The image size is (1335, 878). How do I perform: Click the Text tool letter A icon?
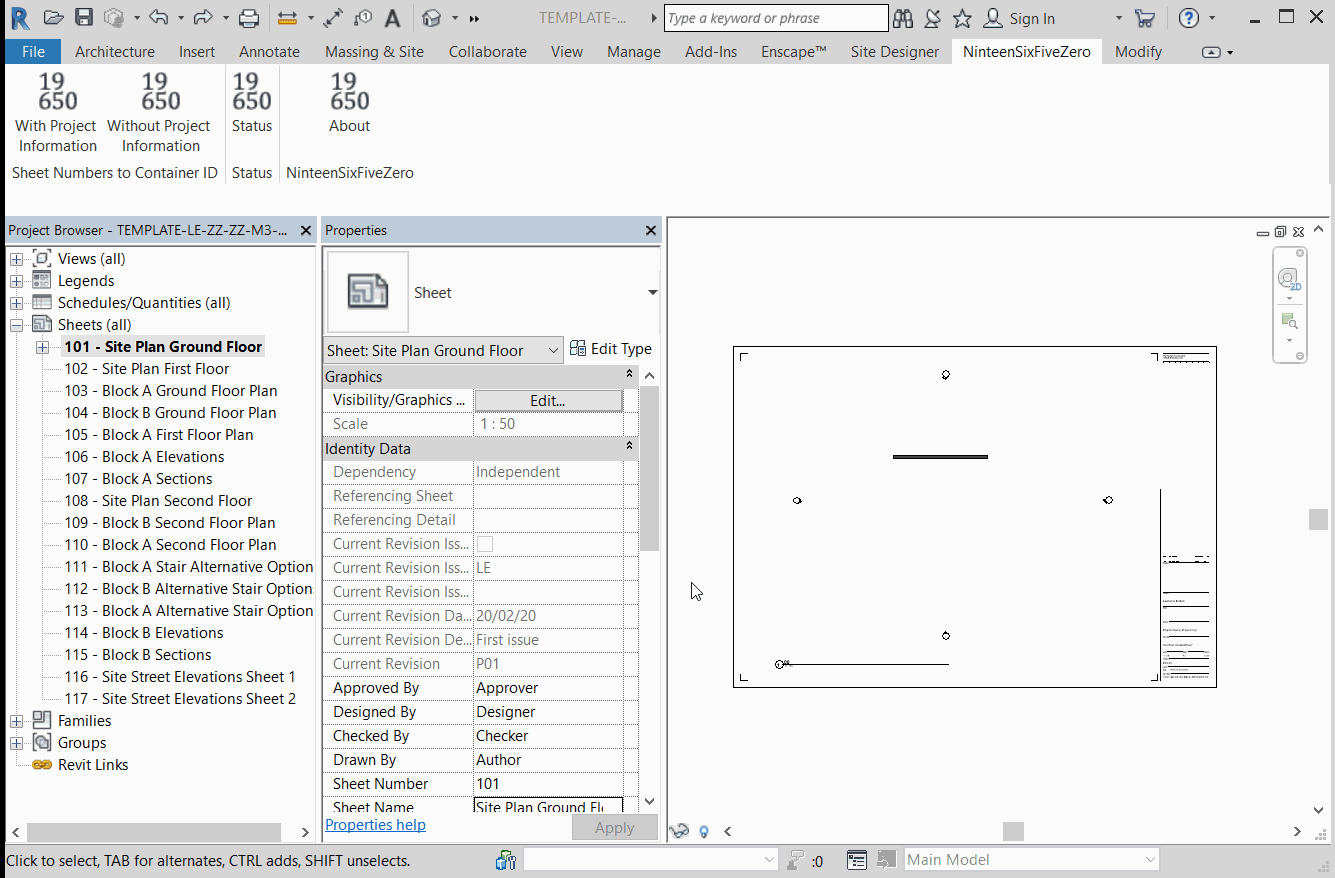(393, 18)
